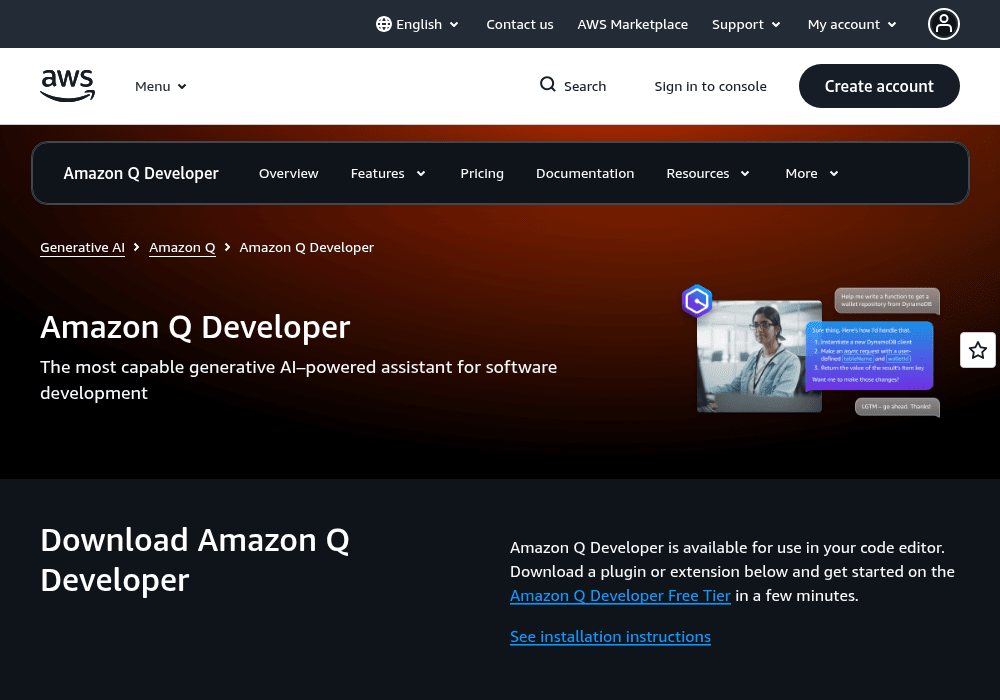
Task: Click the 'Help me write a function' bubble
Action: (x=886, y=300)
